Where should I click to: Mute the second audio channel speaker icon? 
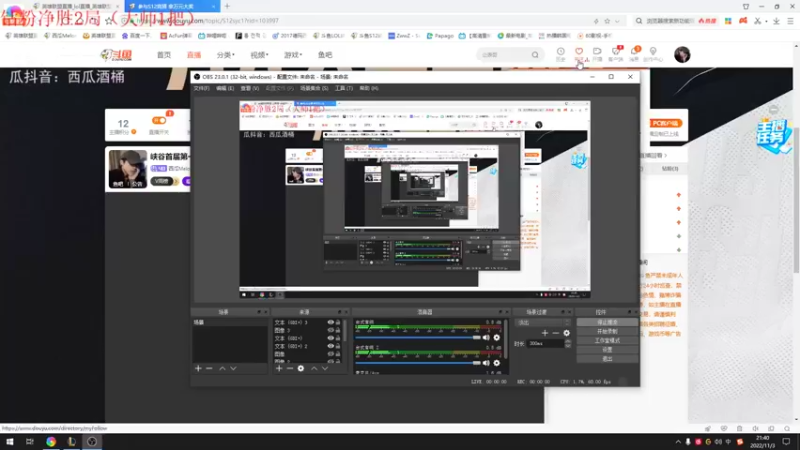tap(486, 363)
